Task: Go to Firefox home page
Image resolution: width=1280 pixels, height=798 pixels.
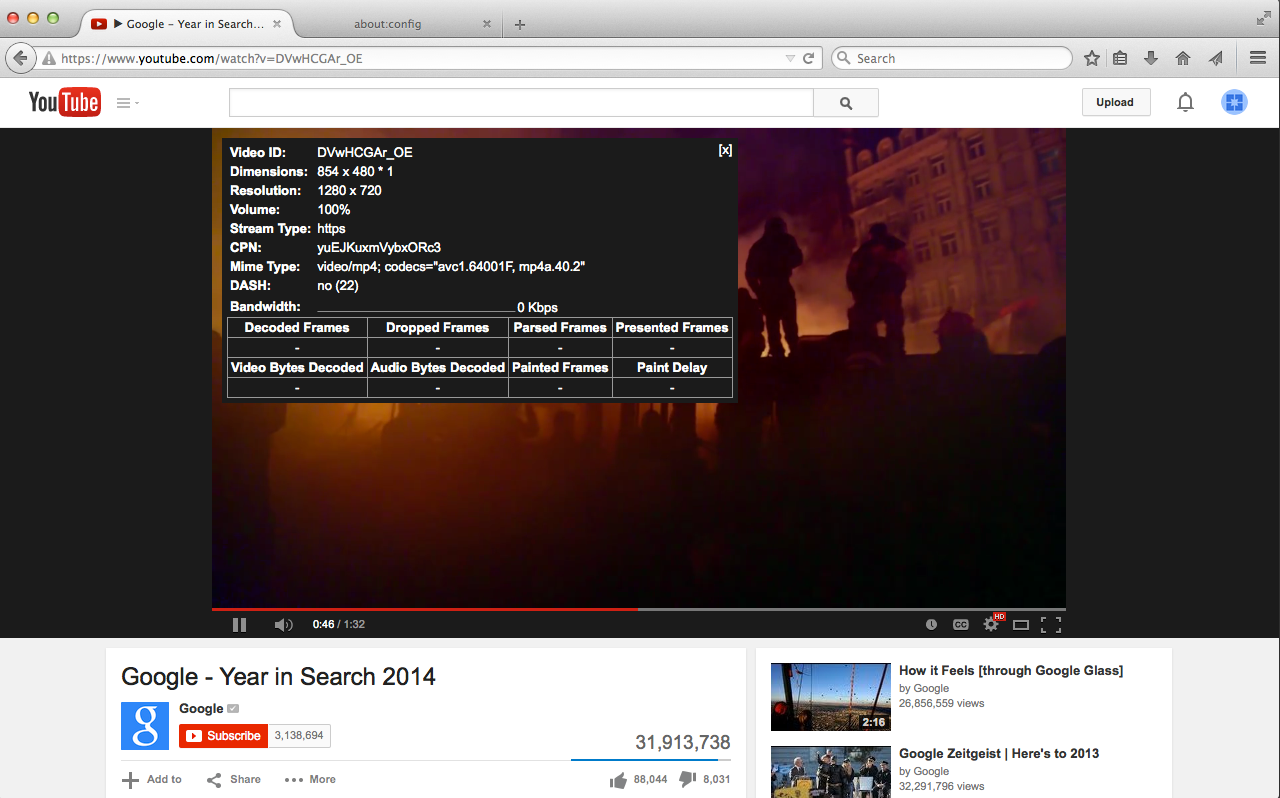Action: point(1183,59)
